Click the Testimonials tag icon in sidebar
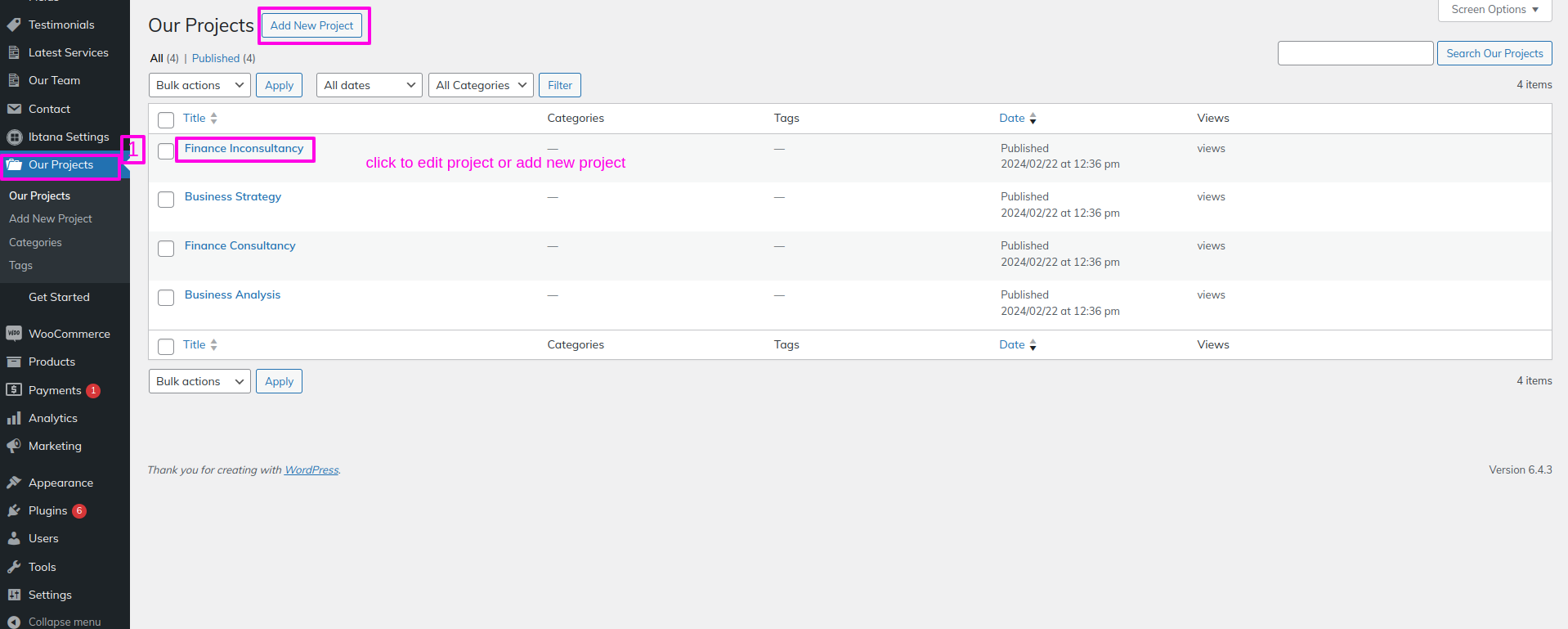This screenshot has width=1568, height=629. pos(14,25)
